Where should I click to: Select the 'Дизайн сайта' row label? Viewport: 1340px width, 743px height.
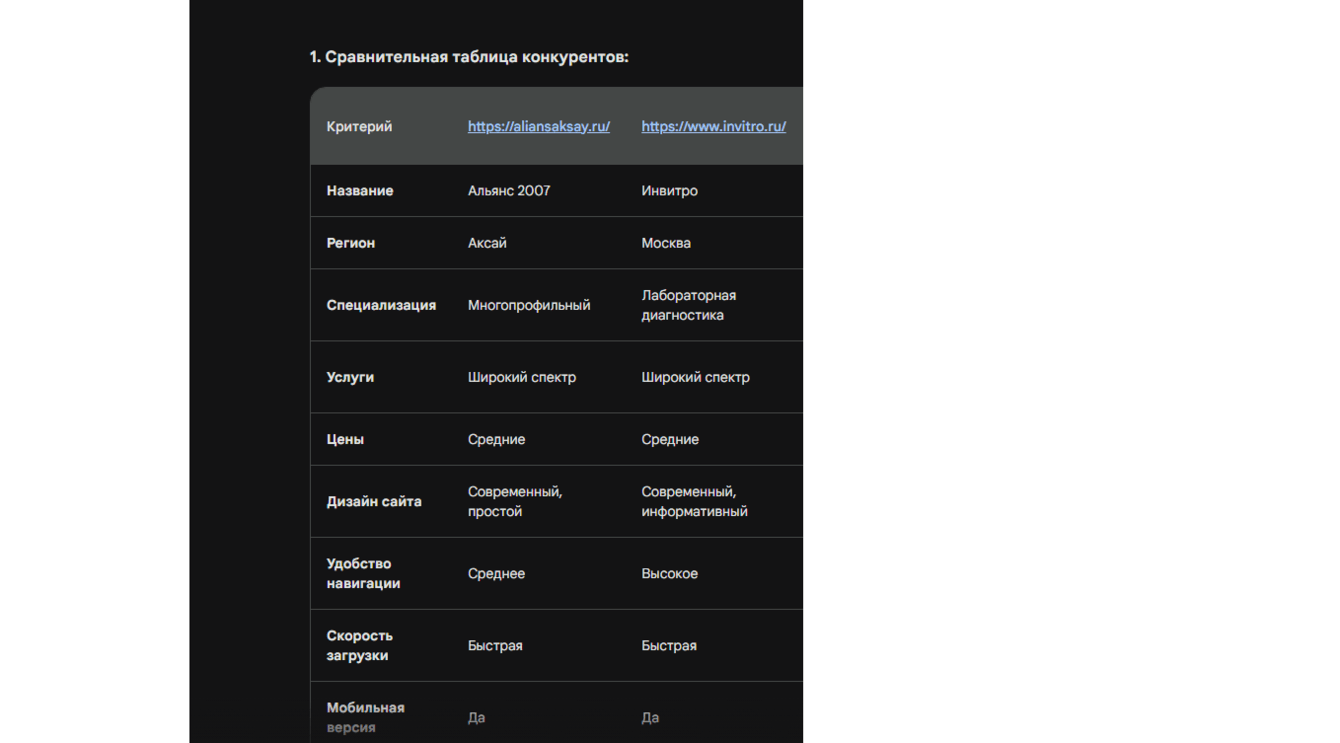tap(374, 501)
